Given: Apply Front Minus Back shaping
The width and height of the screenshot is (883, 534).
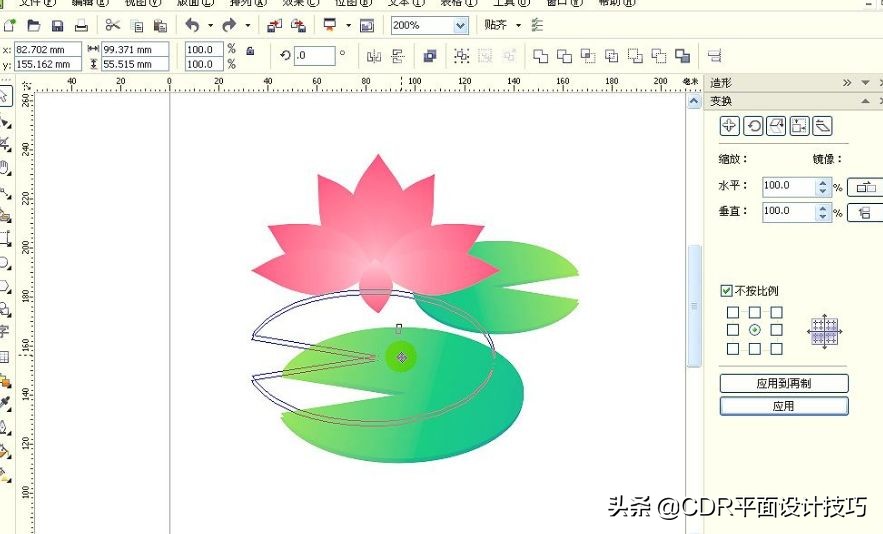Looking at the screenshot, I should coord(635,56).
